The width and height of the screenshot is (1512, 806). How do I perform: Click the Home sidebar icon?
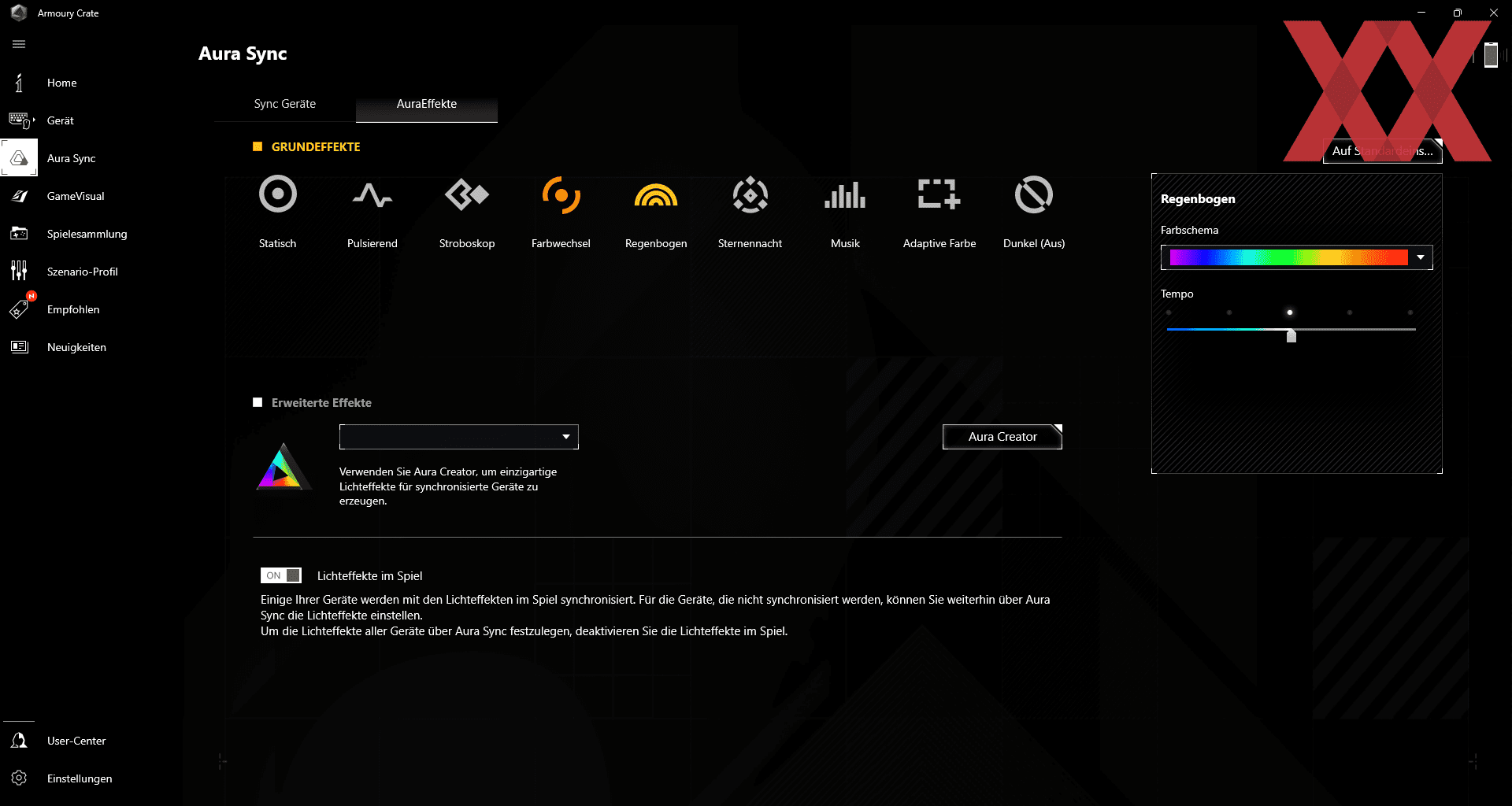19,83
